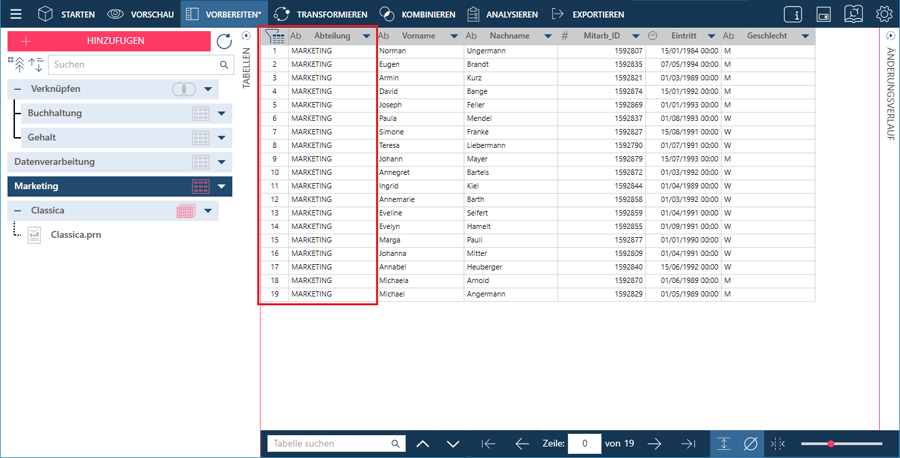Go to the first row arrow
Screen dimensions: 900x458
(488, 444)
